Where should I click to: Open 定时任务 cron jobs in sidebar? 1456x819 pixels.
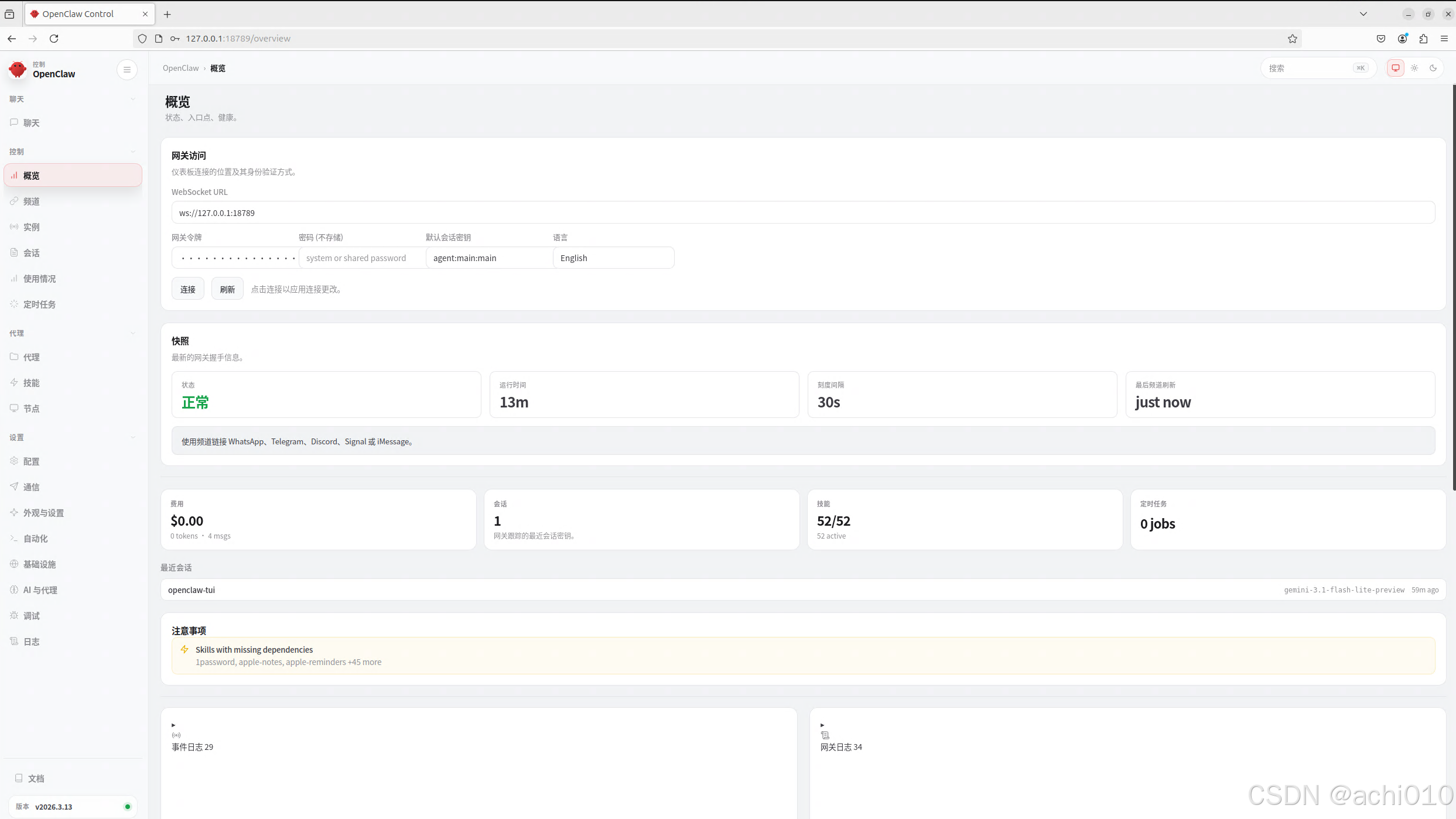pyautogui.click(x=39, y=304)
